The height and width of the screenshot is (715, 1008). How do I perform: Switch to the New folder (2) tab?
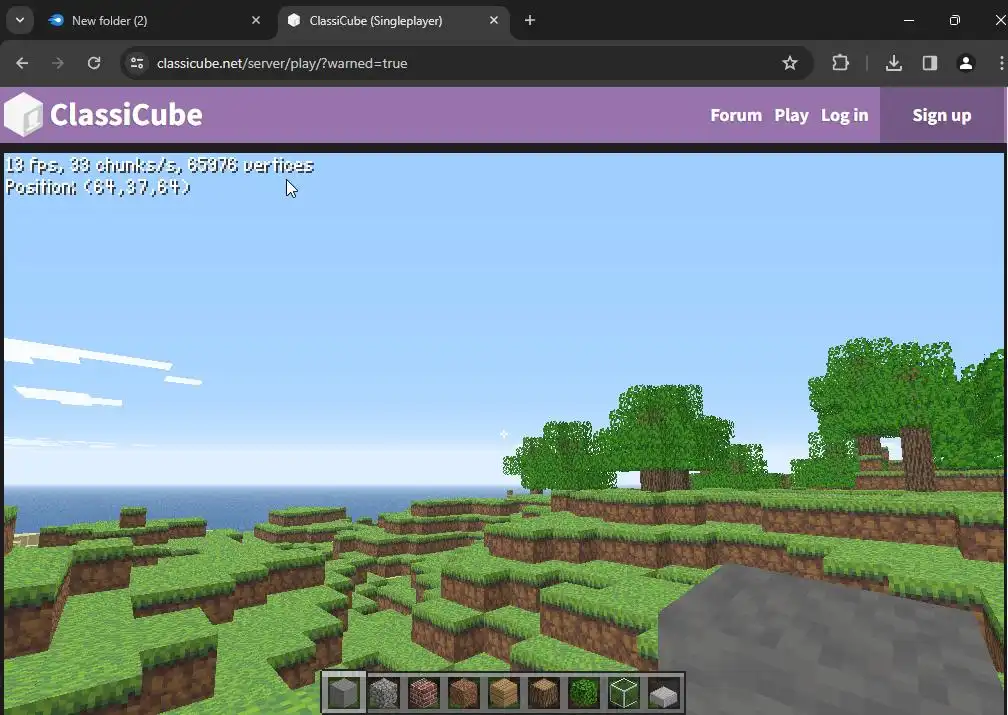pyautogui.click(x=156, y=21)
